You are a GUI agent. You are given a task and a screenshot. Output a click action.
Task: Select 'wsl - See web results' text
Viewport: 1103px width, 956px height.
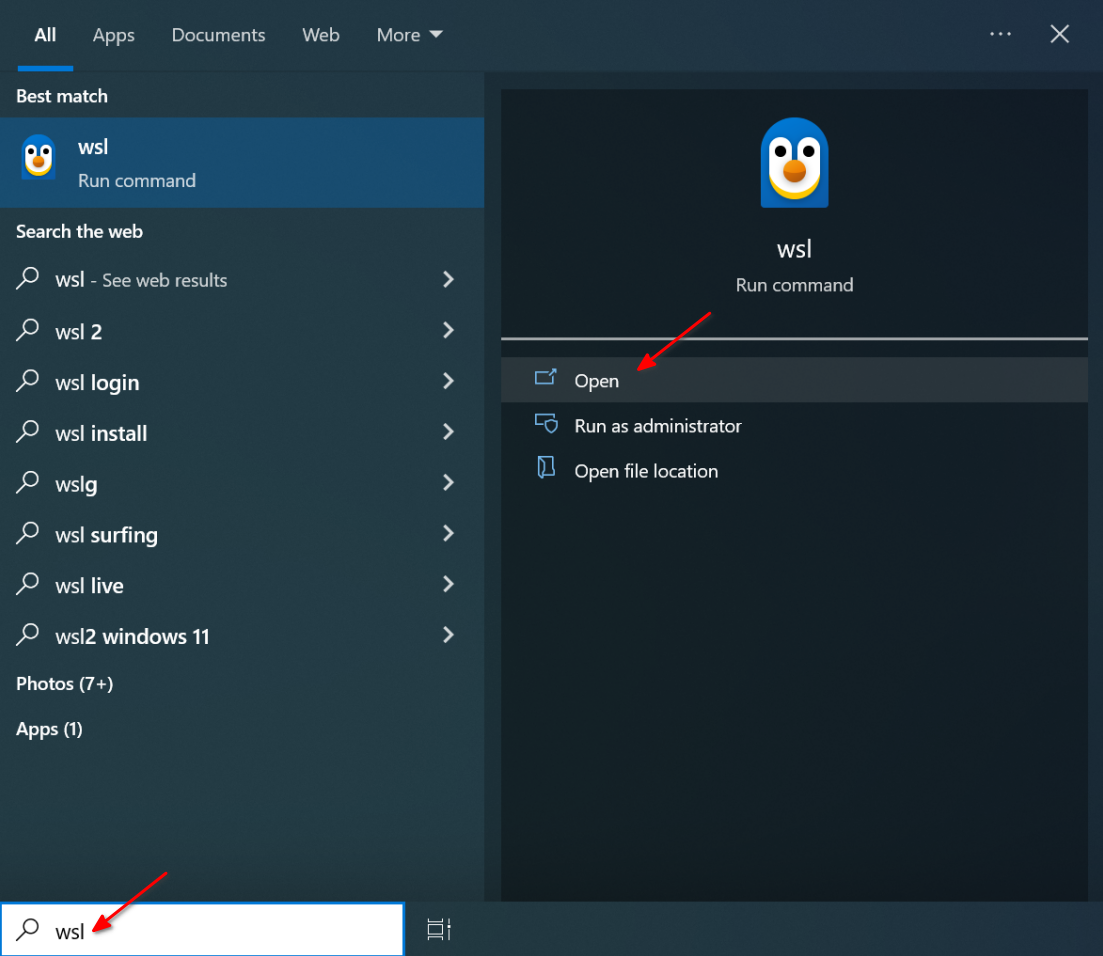[141, 280]
